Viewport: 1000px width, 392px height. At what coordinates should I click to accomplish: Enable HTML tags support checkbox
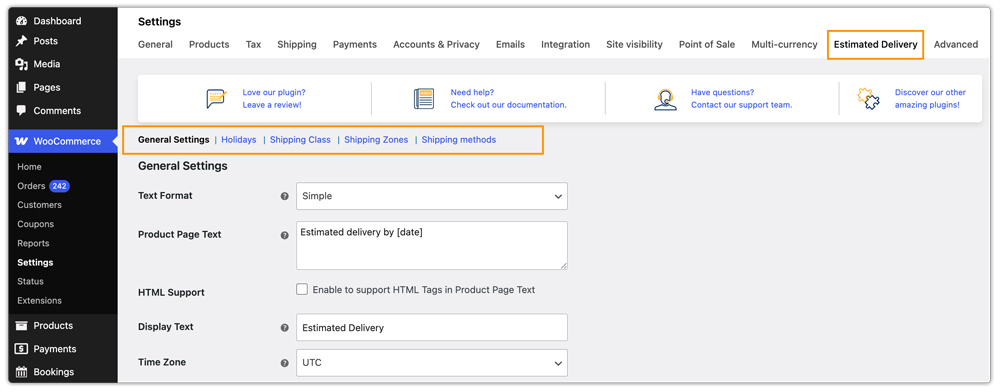coord(302,289)
